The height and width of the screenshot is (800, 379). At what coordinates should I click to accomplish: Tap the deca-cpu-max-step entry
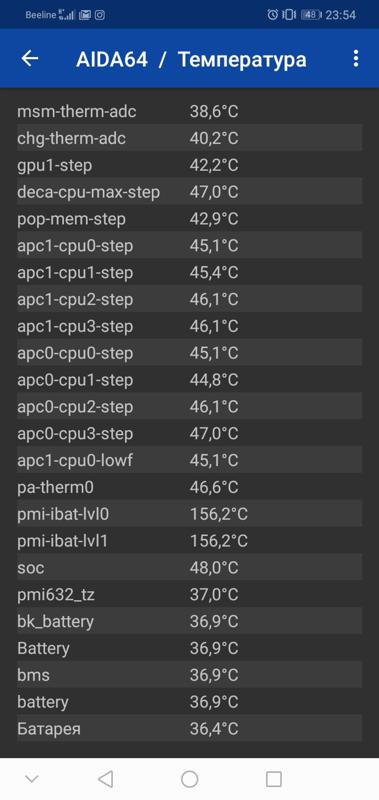coord(189,192)
